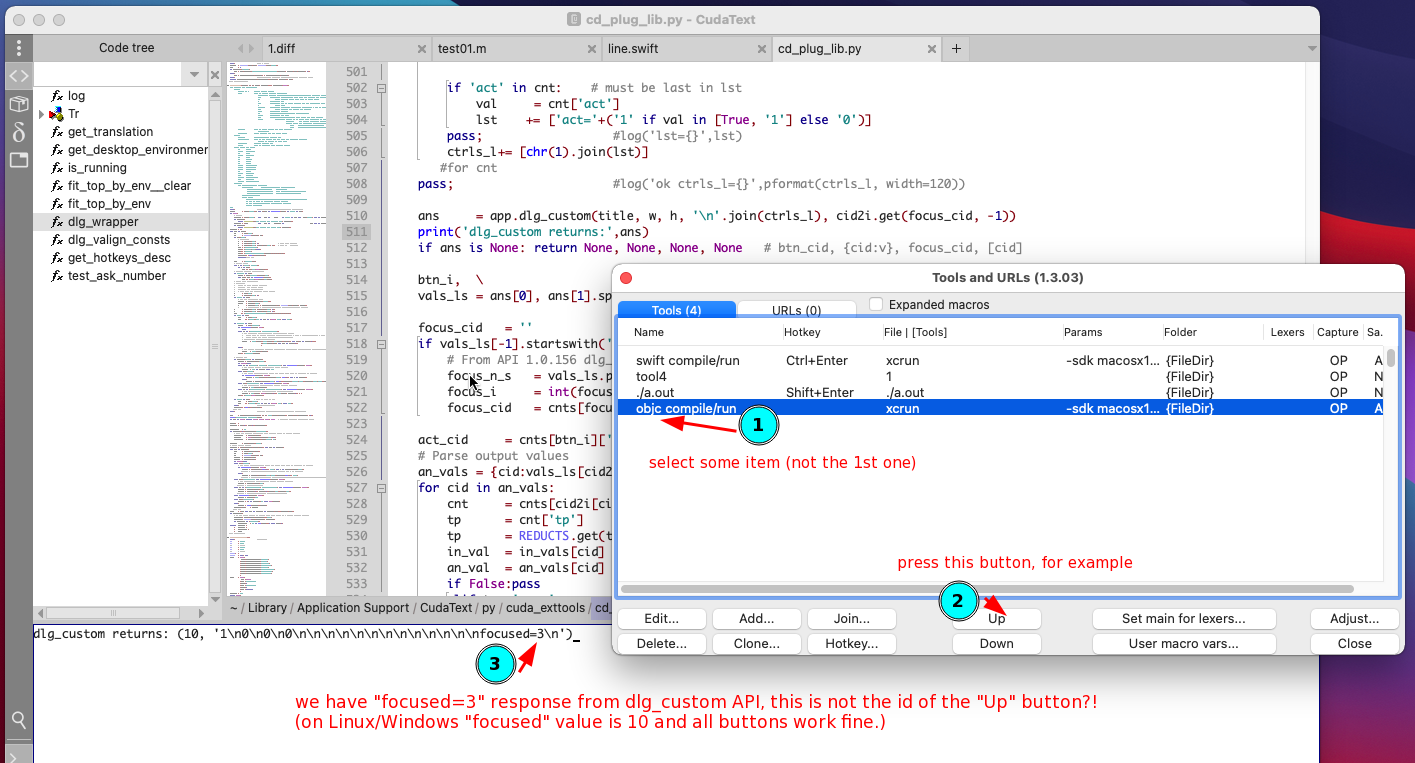
Task: Expand the Tr class node
Action: 42,114
